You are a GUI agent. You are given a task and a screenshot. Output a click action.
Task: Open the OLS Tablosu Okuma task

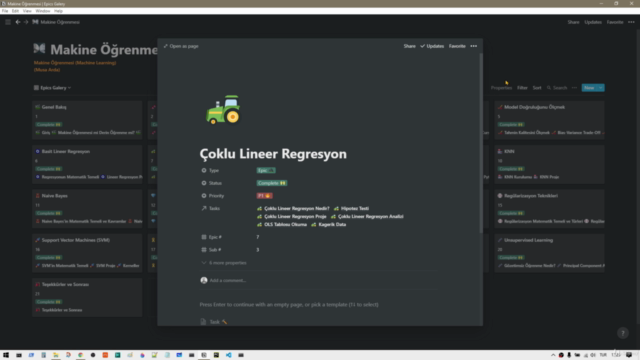[x=282, y=224]
